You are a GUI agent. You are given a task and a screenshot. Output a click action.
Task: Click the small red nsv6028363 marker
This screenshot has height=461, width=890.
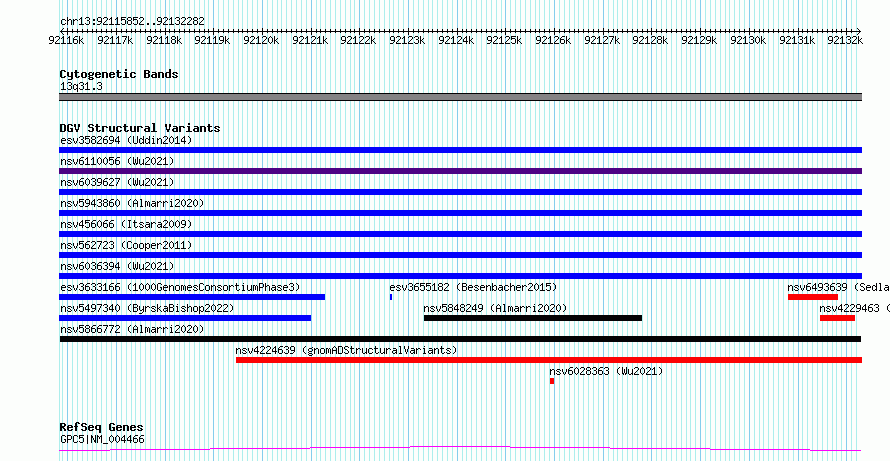pyautogui.click(x=552, y=381)
